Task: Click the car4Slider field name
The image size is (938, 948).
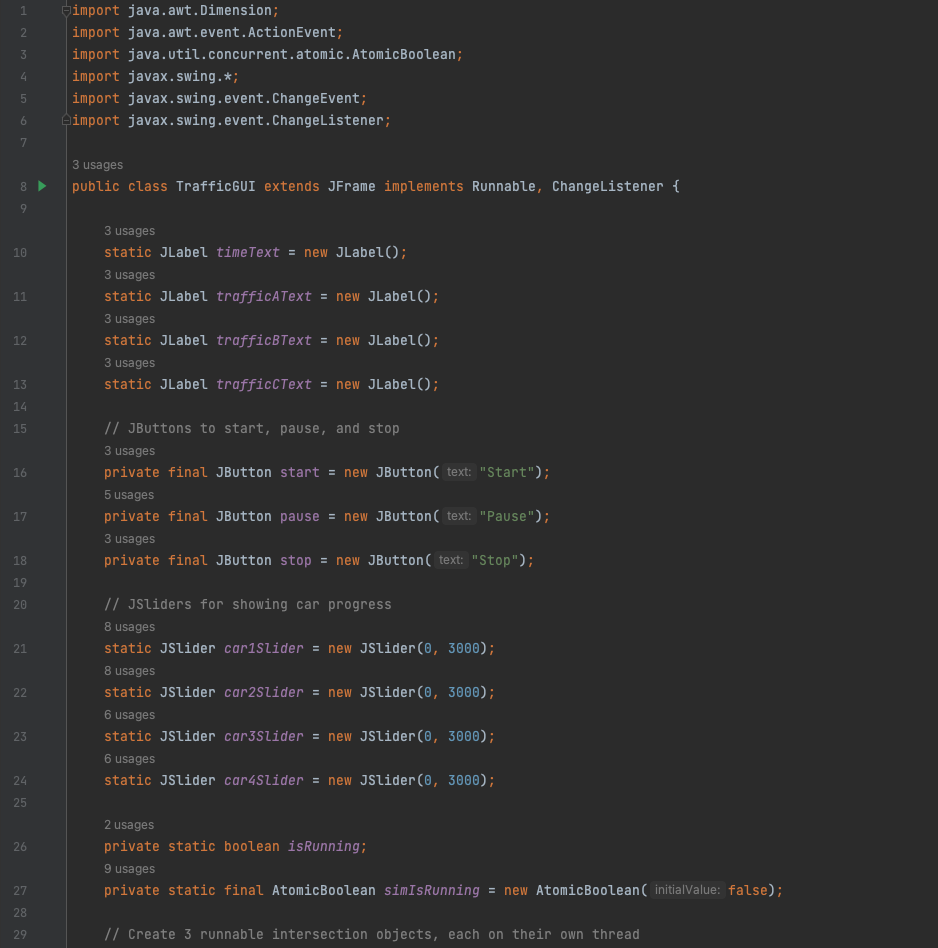Action: [x=264, y=781]
